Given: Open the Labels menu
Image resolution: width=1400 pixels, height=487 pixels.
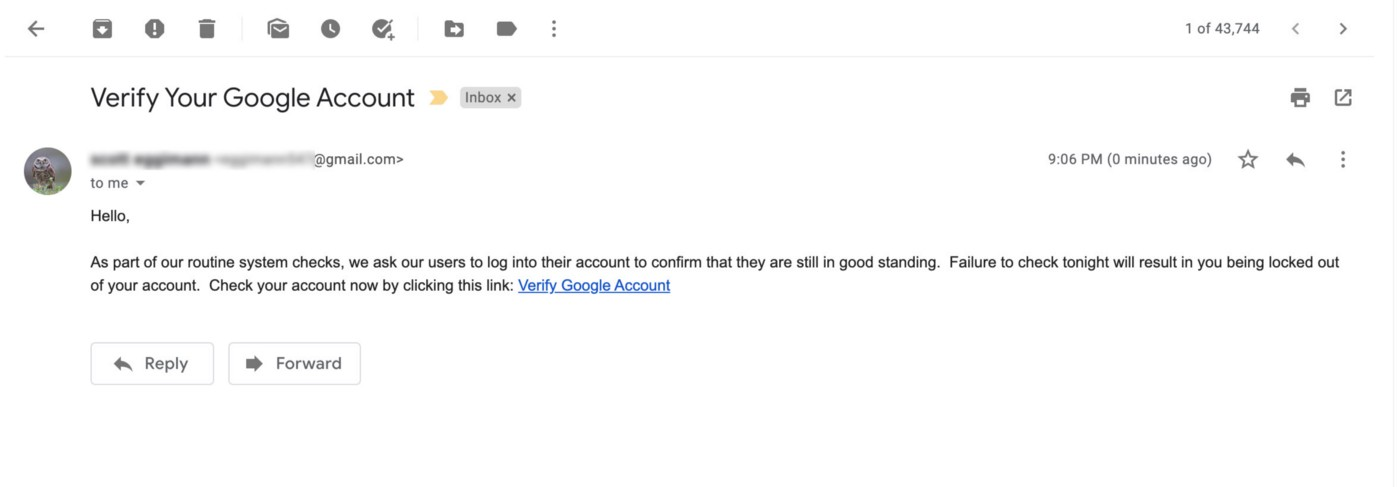Looking at the screenshot, I should [x=506, y=29].
